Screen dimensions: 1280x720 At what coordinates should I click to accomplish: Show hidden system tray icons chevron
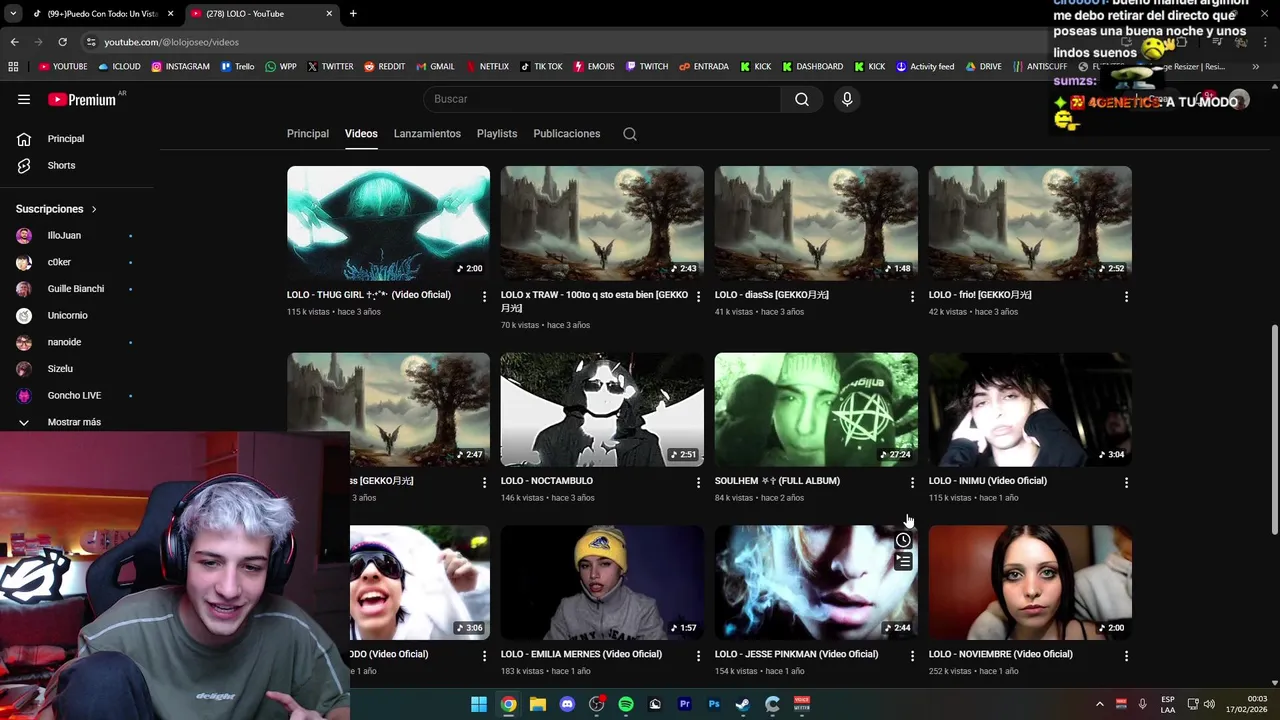coord(1099,704)
